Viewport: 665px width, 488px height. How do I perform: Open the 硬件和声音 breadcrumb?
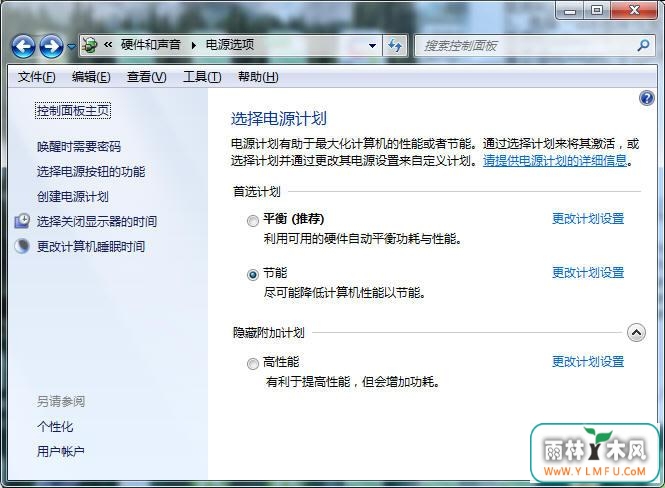151,45
